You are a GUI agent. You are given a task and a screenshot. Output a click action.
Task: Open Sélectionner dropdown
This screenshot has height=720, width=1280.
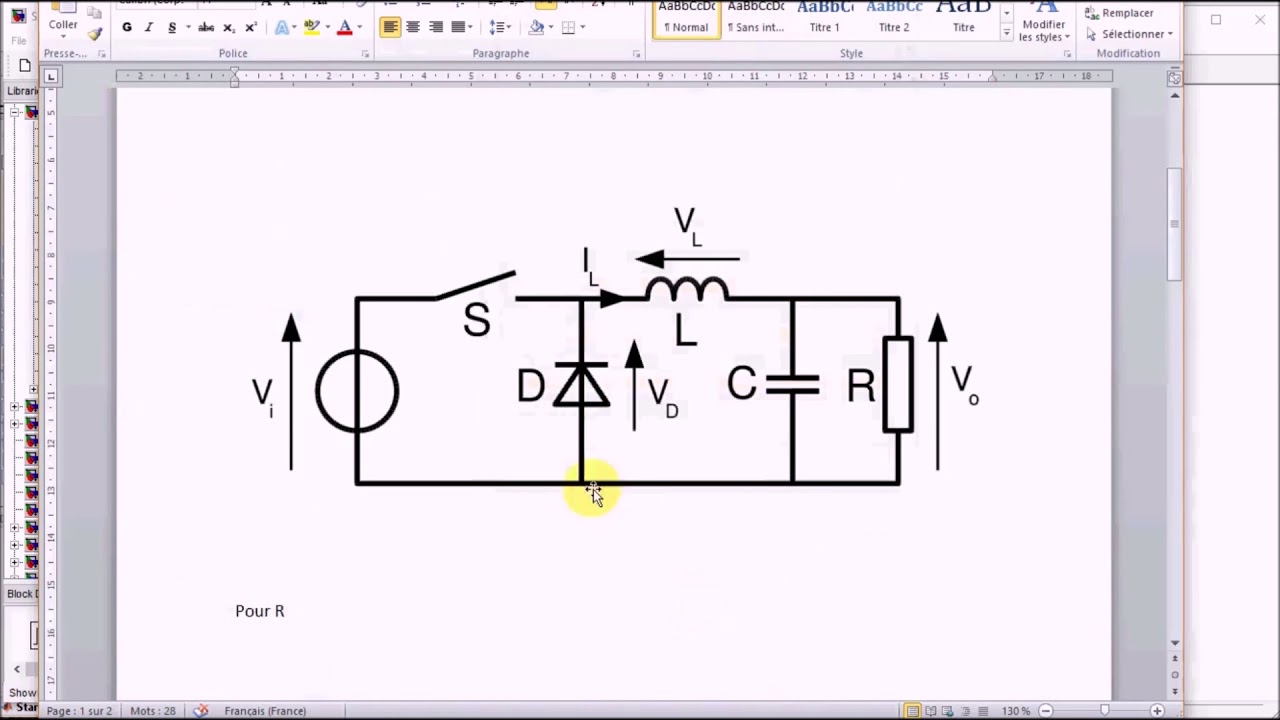click(1130, 34)
